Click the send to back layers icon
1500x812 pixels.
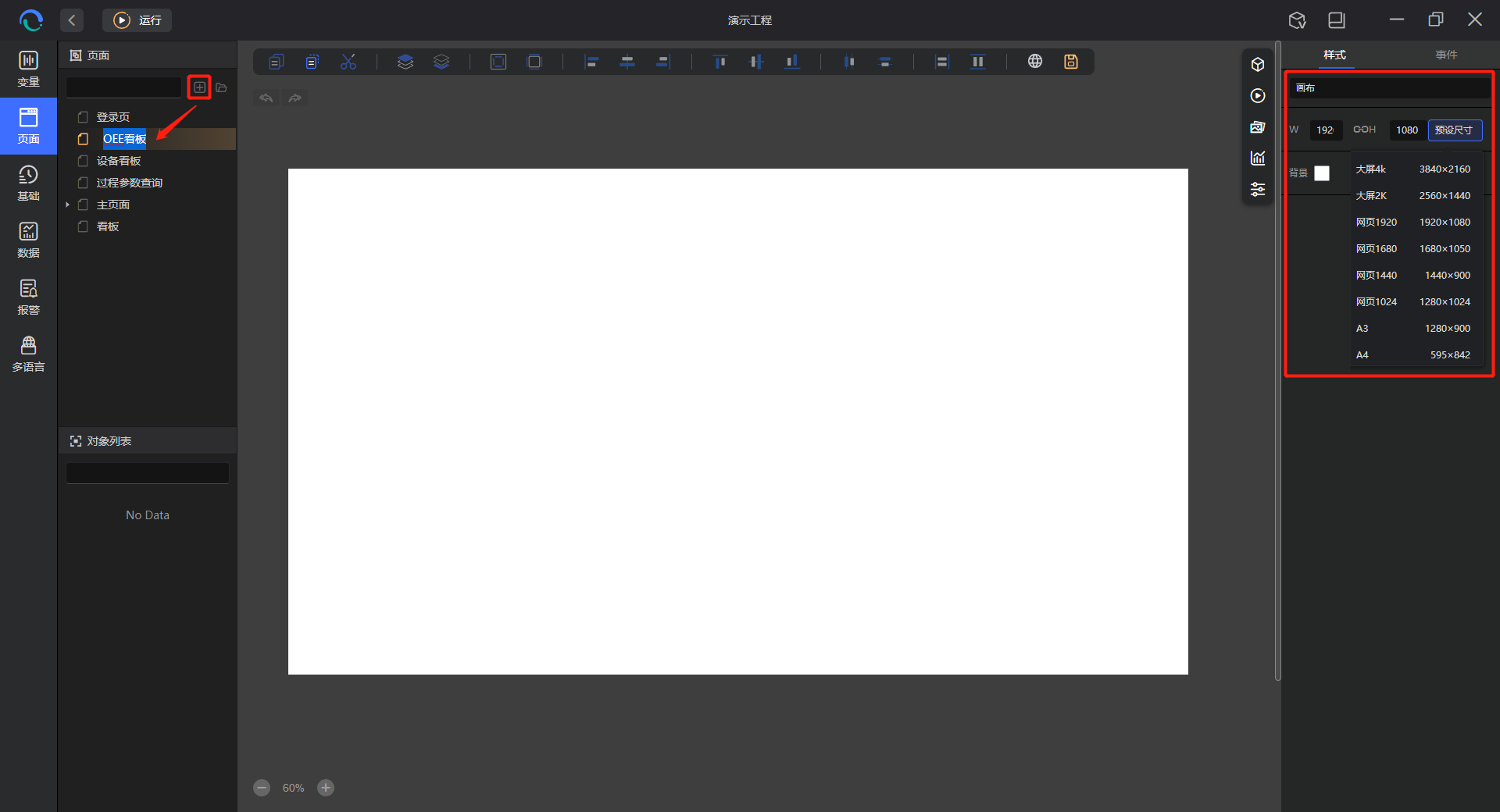[x=441, y=62]
